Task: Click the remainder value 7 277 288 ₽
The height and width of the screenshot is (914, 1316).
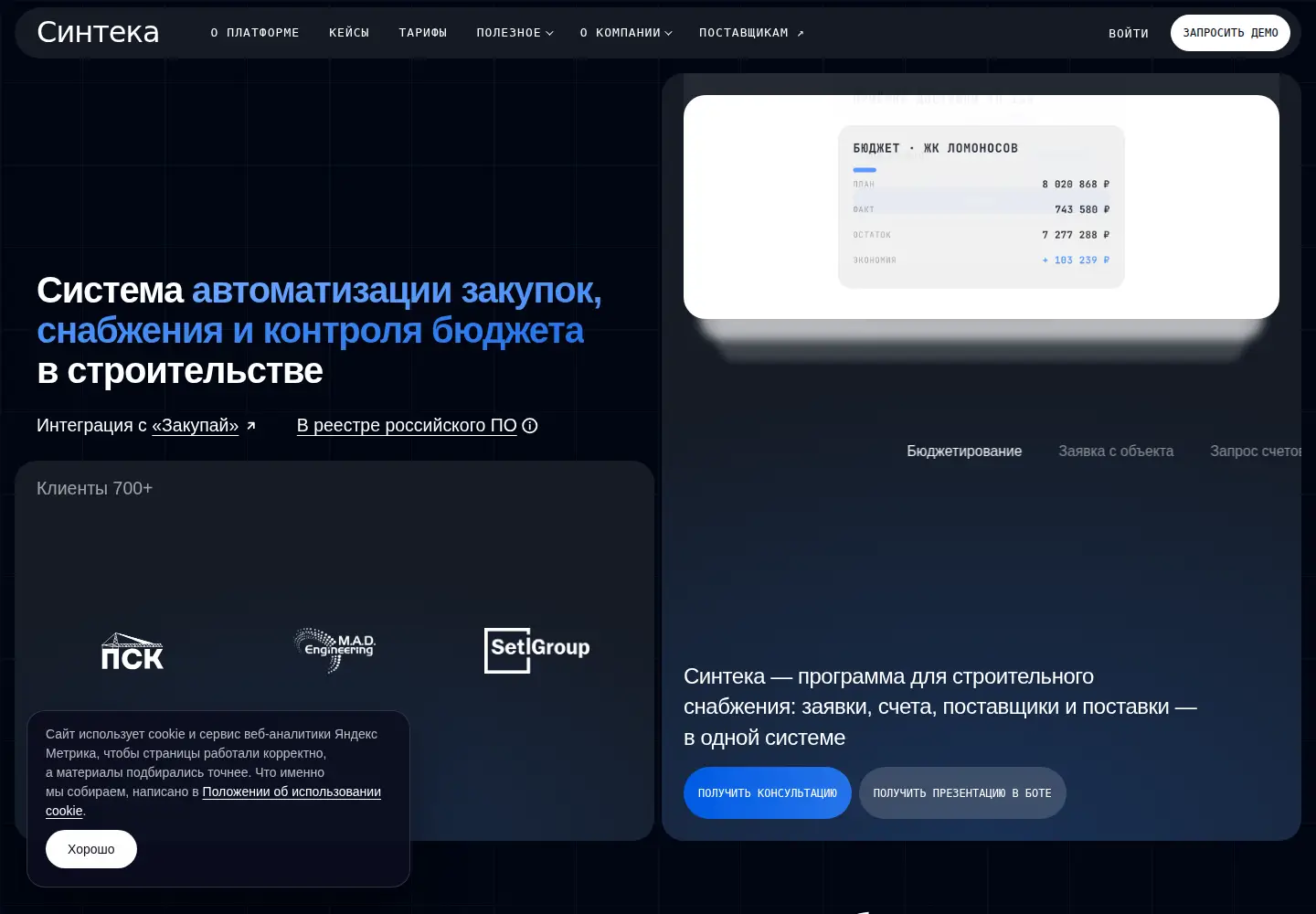Action: (x=1076, y=235)
